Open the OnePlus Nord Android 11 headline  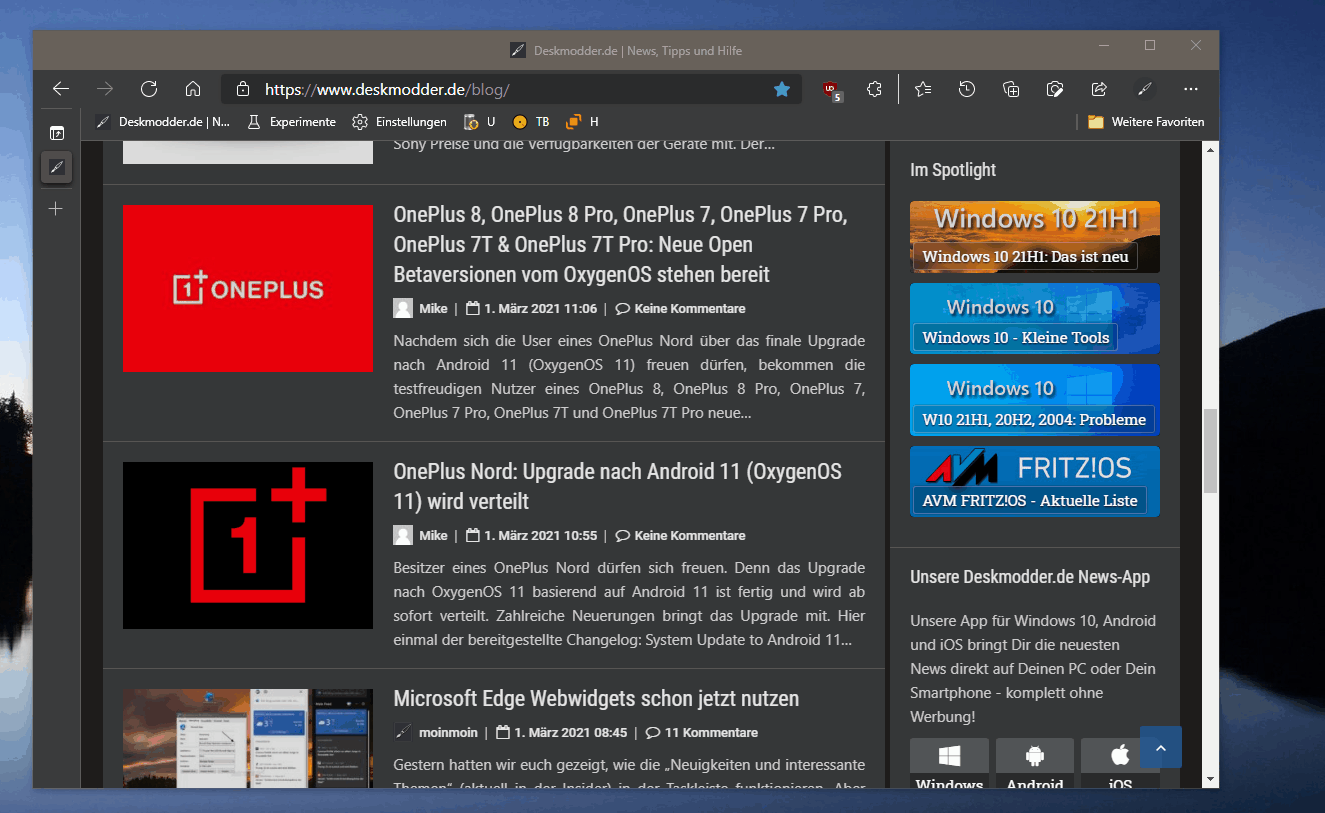[x=618, y=486]
